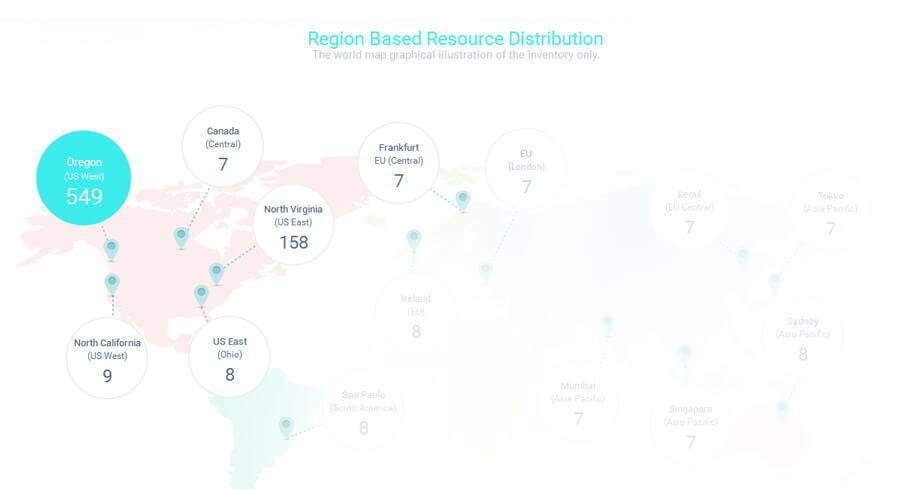Click the map pin linked to Sao Paulo

pyautogui.click(x=286, y=428)
